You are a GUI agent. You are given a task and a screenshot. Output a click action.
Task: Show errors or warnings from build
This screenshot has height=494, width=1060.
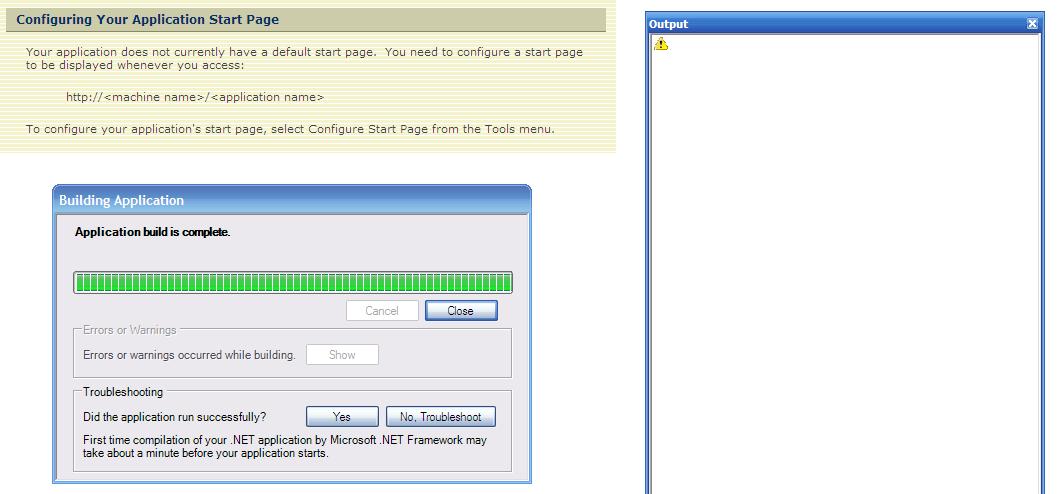342,355
